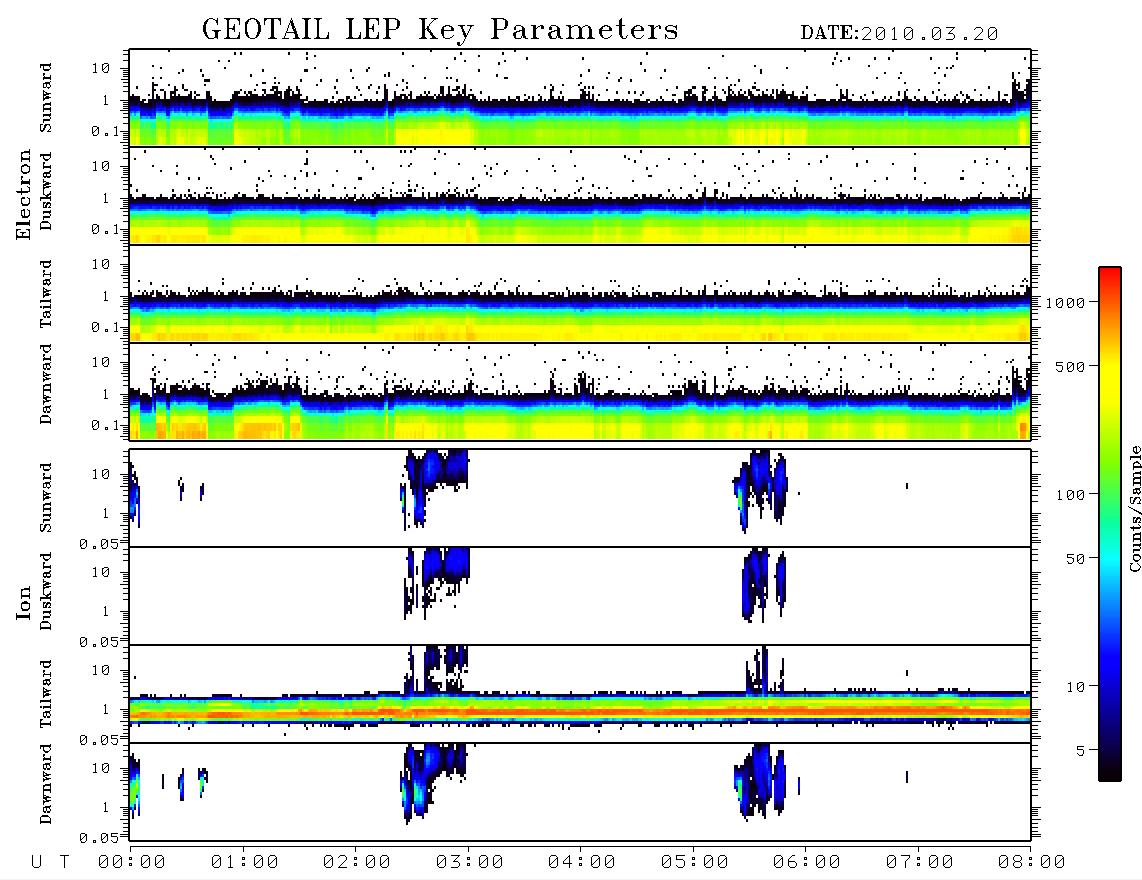The width and height of the screenshot is (1142, 880).
Task: Click inside the Electron Tailward spectrogram panel
Action: pyautogui.click(x=580, y=294)
